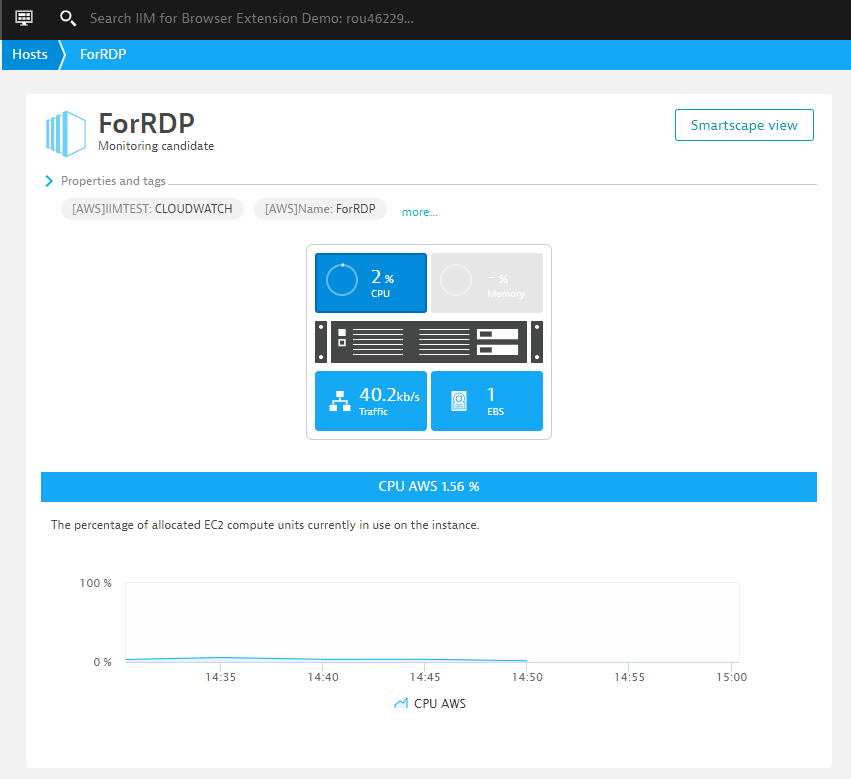Click the server rack illustration
851x779 pixels.
[x=428, y=342]
